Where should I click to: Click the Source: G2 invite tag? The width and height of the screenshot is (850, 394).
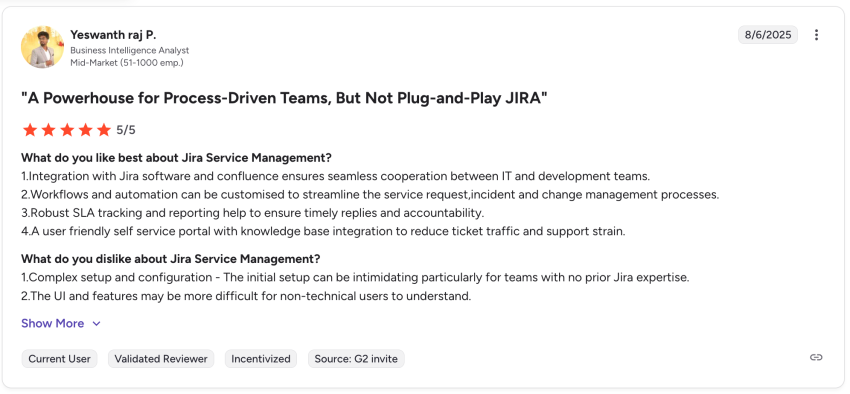[x=356, y=359]
